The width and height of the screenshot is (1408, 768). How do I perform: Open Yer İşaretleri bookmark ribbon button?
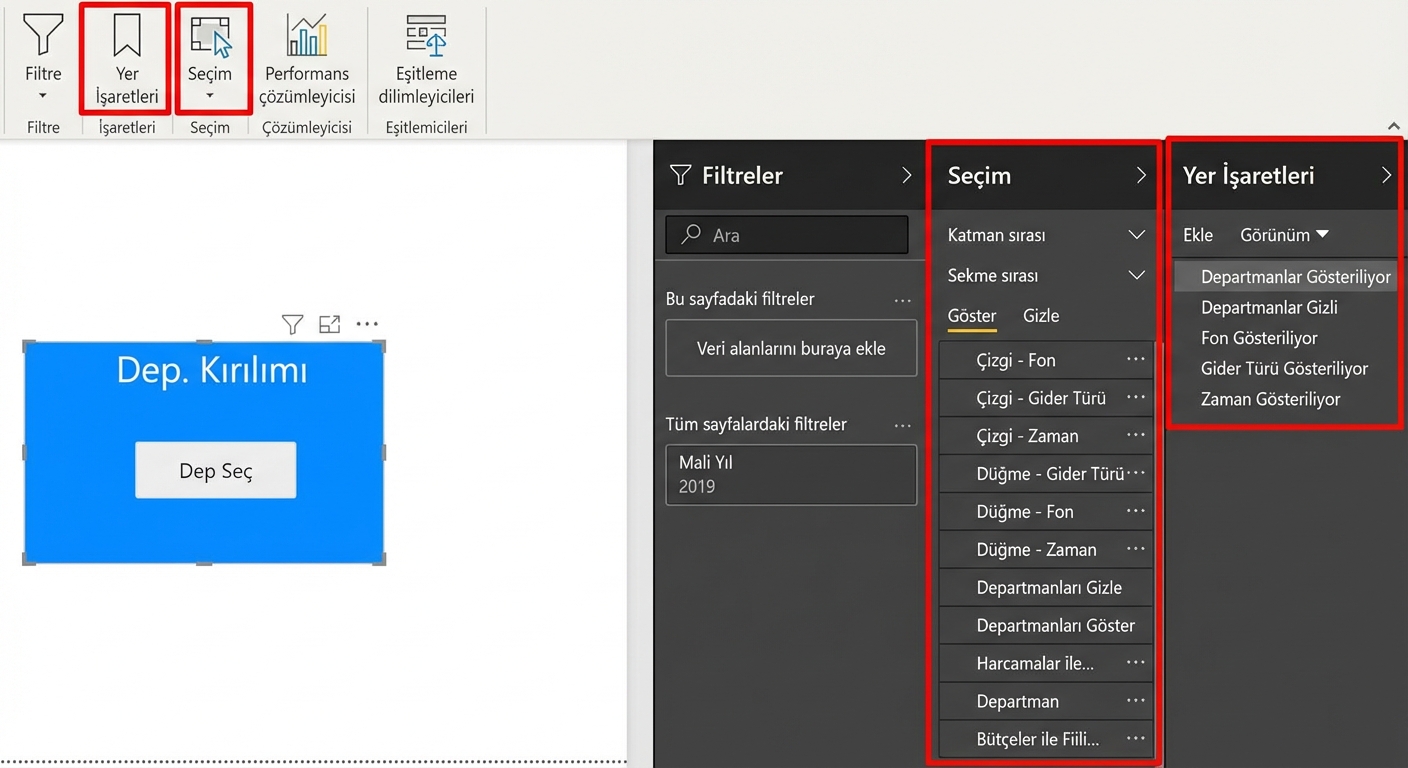tap(127, 60)
